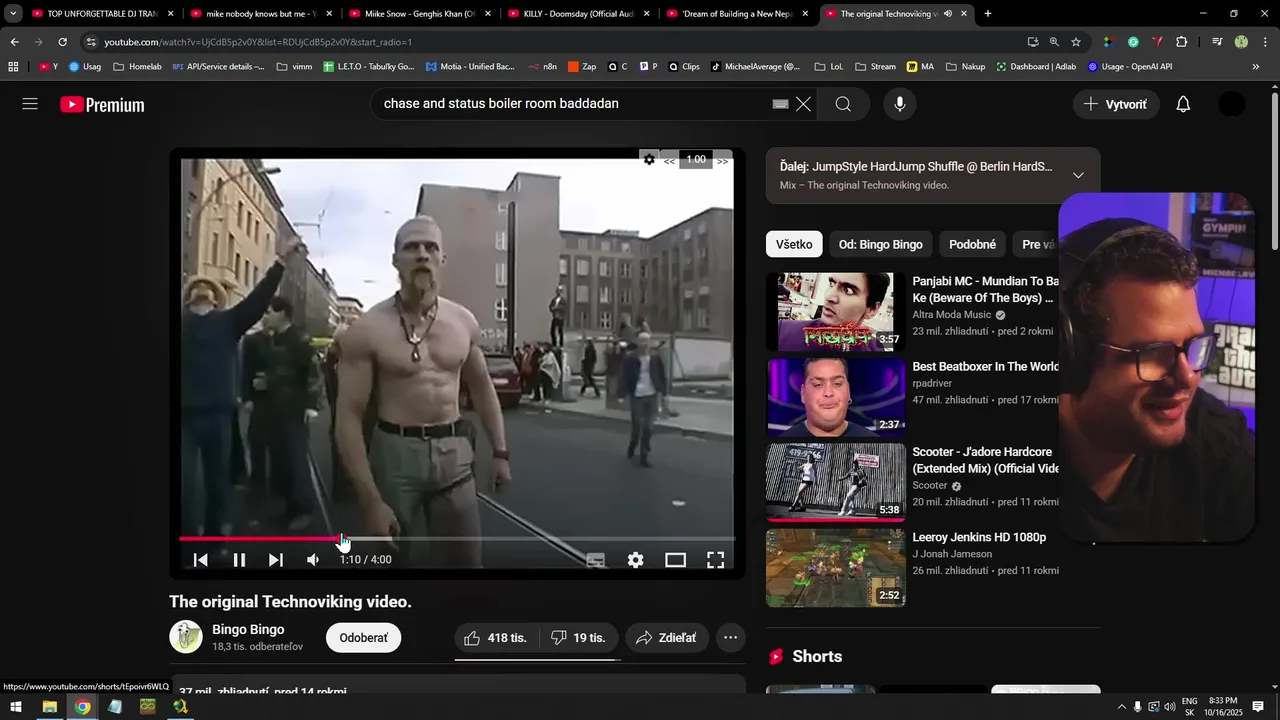Open Scooter J'adore Hardcore thumbnail

(x=836, y=483)
